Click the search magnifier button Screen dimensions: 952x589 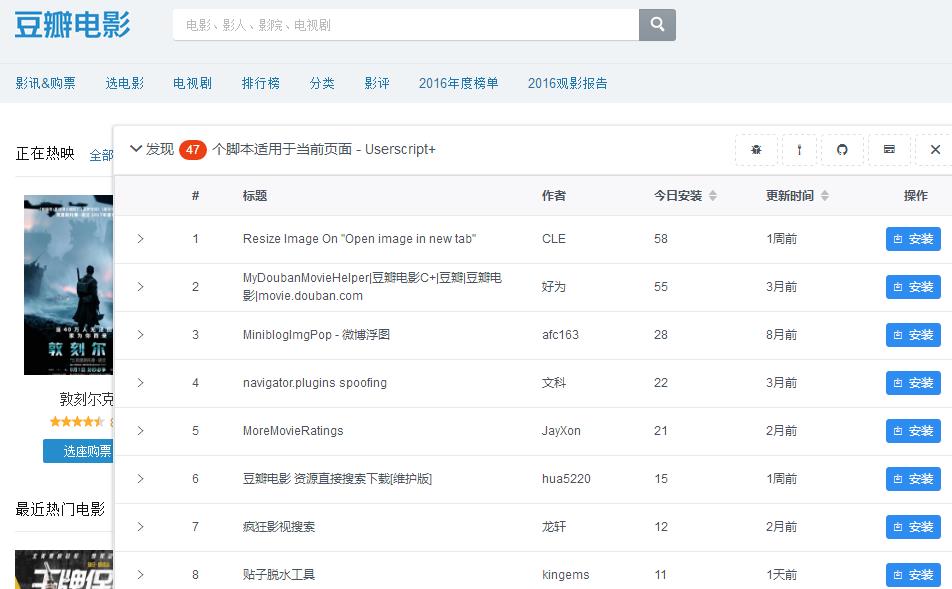point(657,25)
